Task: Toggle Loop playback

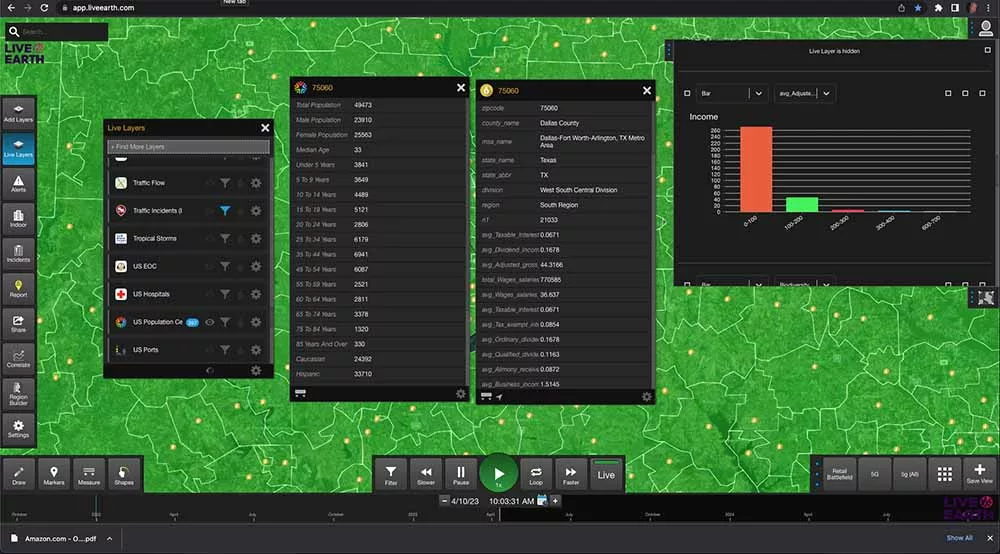Action: [536, 475]
